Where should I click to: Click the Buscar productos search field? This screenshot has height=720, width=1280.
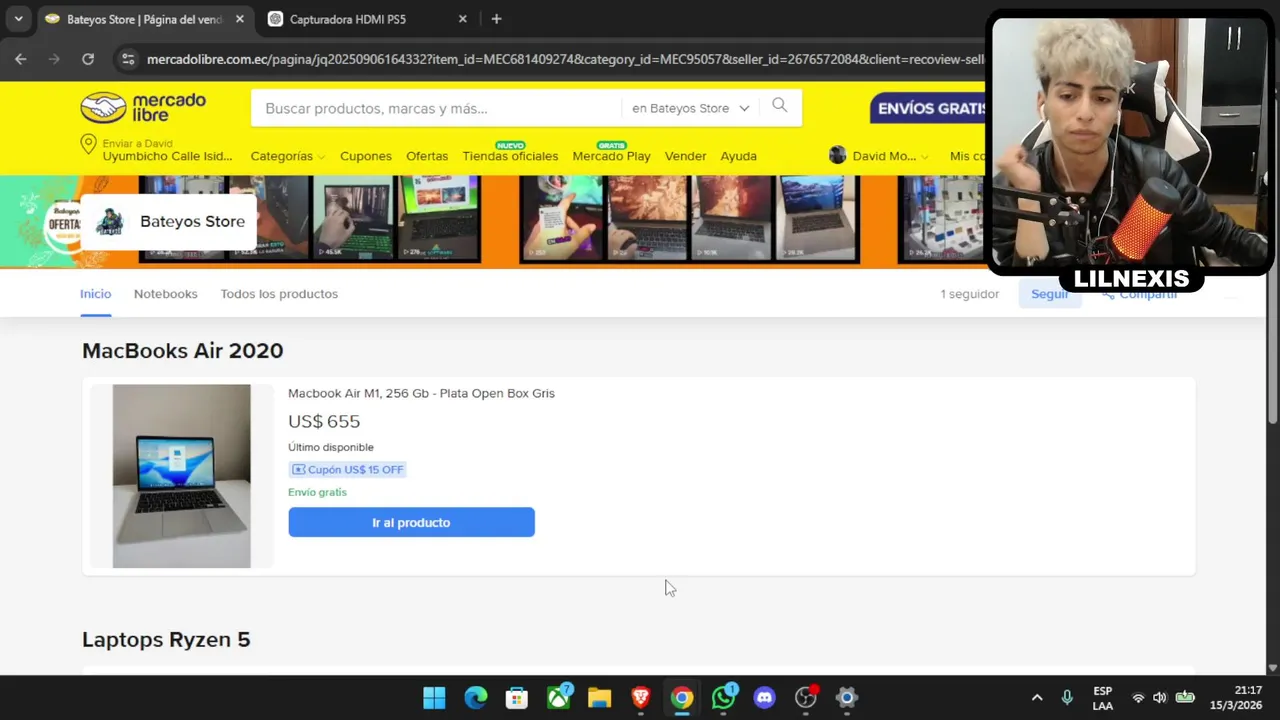tap(435, 108)
